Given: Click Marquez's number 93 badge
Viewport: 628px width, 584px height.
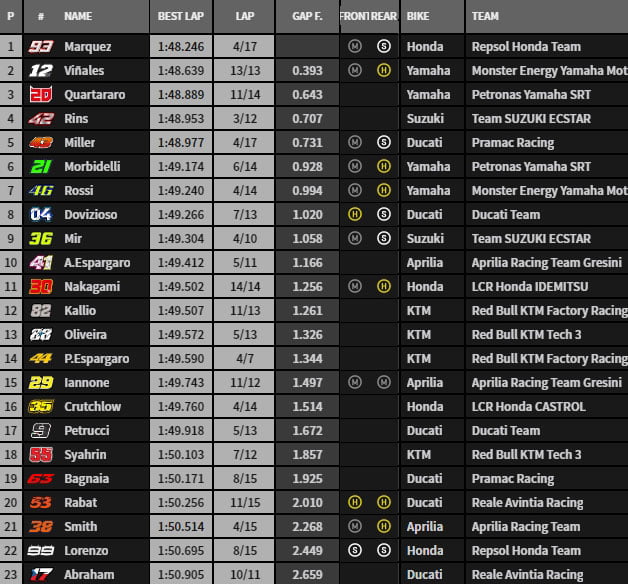Looking at the screenshot, I should (41, 47).
